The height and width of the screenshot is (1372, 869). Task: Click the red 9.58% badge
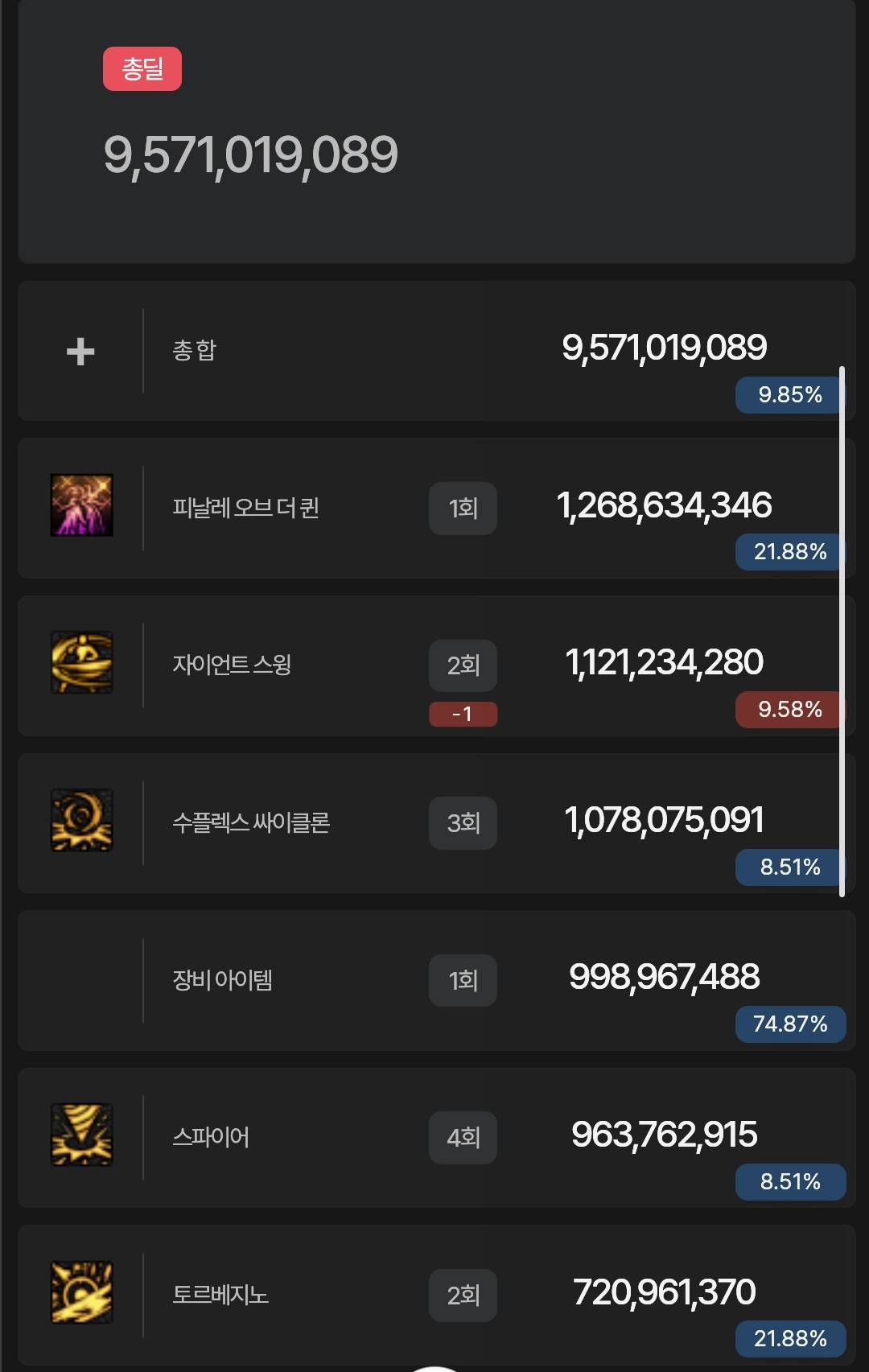(789, 710)
